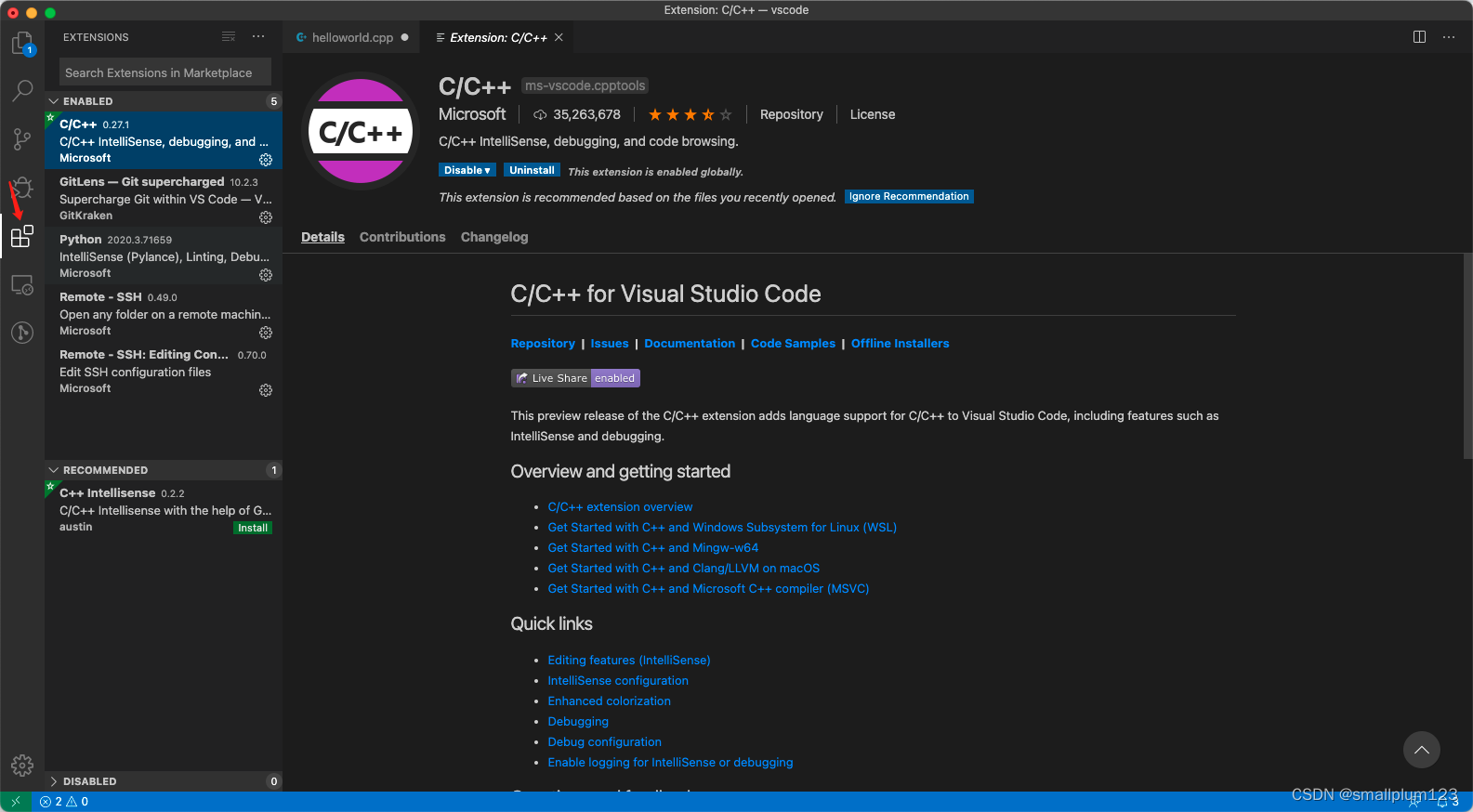Open the Offline Installers link

point(901,343)
